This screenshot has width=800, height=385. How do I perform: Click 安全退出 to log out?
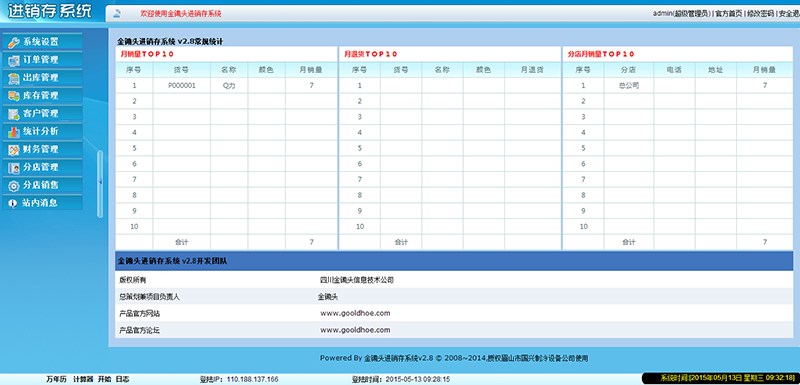pyautogui.click(x=789, y=14)
